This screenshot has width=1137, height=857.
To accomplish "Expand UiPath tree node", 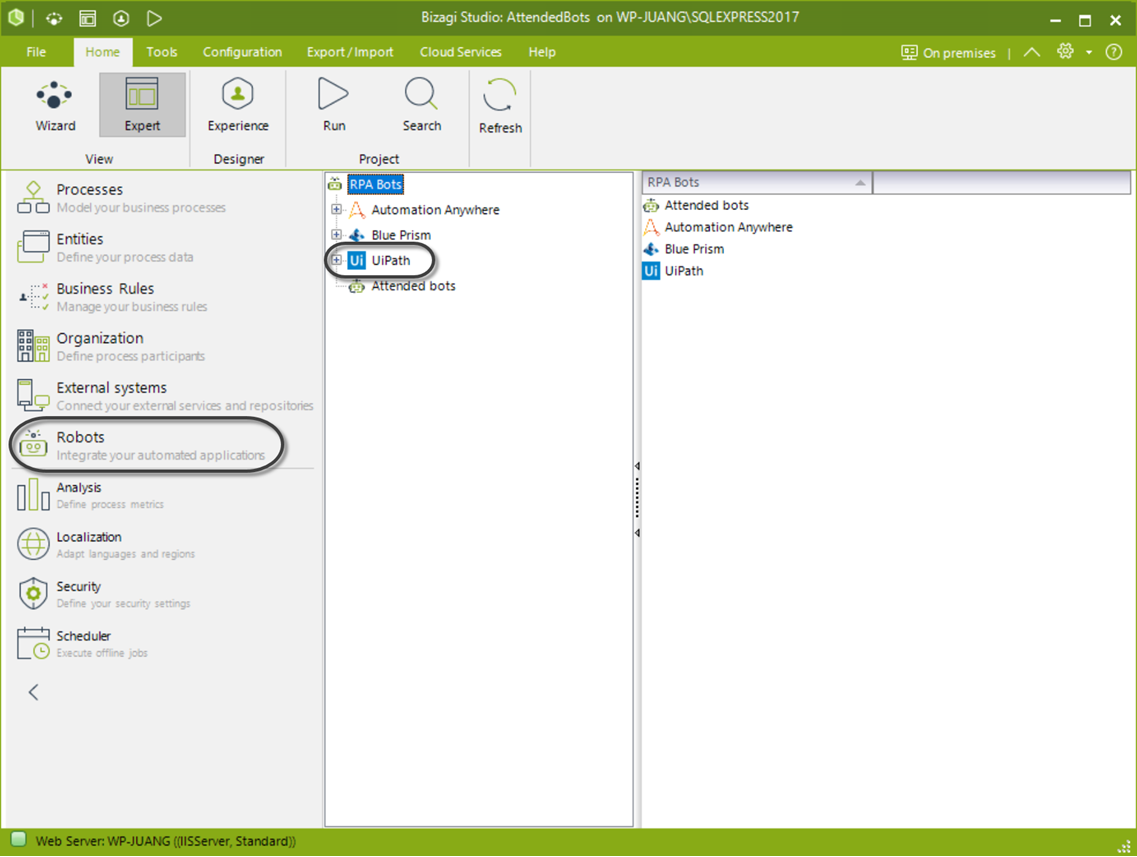I will click(x=336, y=260).
